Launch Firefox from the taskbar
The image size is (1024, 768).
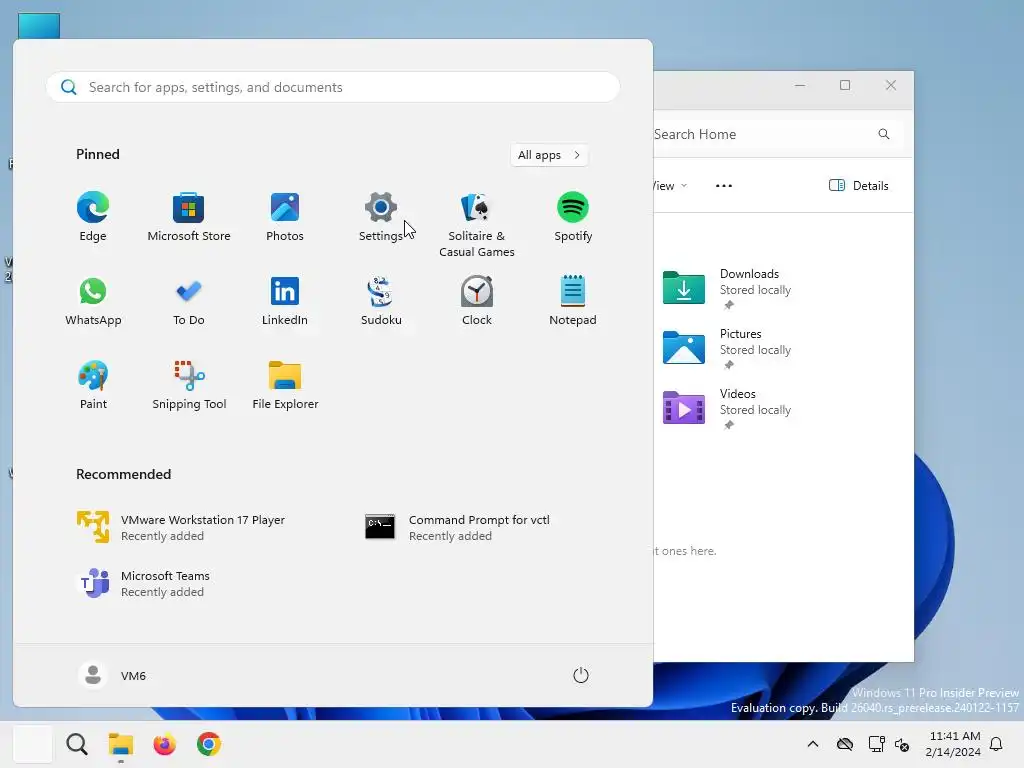[165, 744]
